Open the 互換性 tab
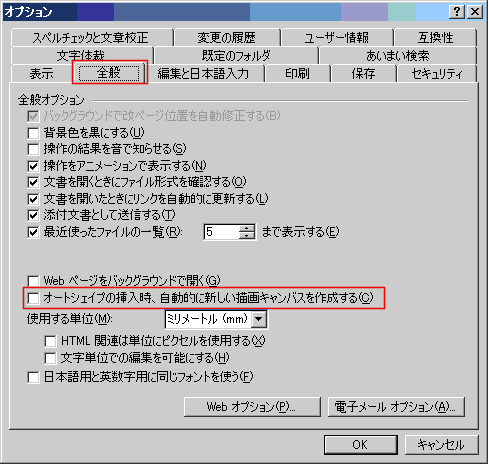488x464 pixels. point(435,38)
